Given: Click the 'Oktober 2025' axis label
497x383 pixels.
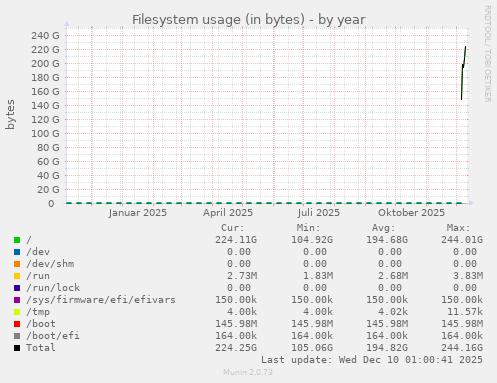Looking at the screenshot, I should coord(411,213).
